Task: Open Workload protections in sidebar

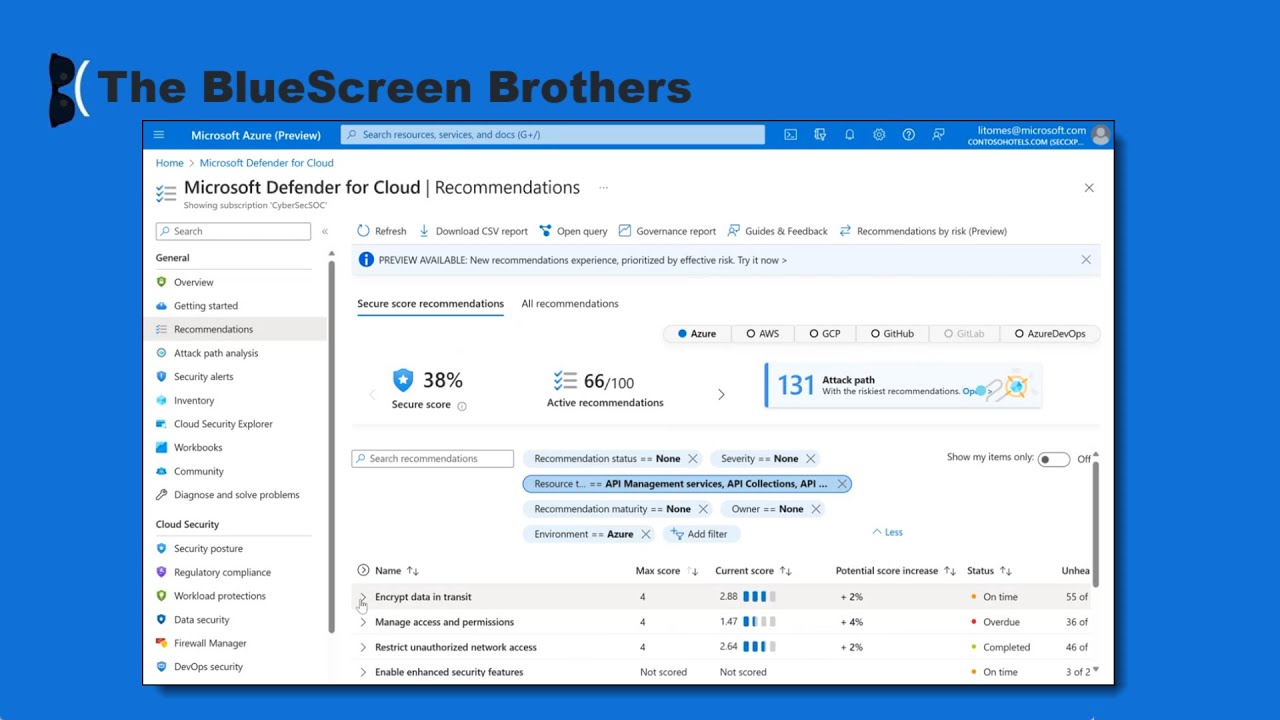Action: click(219, 596)
